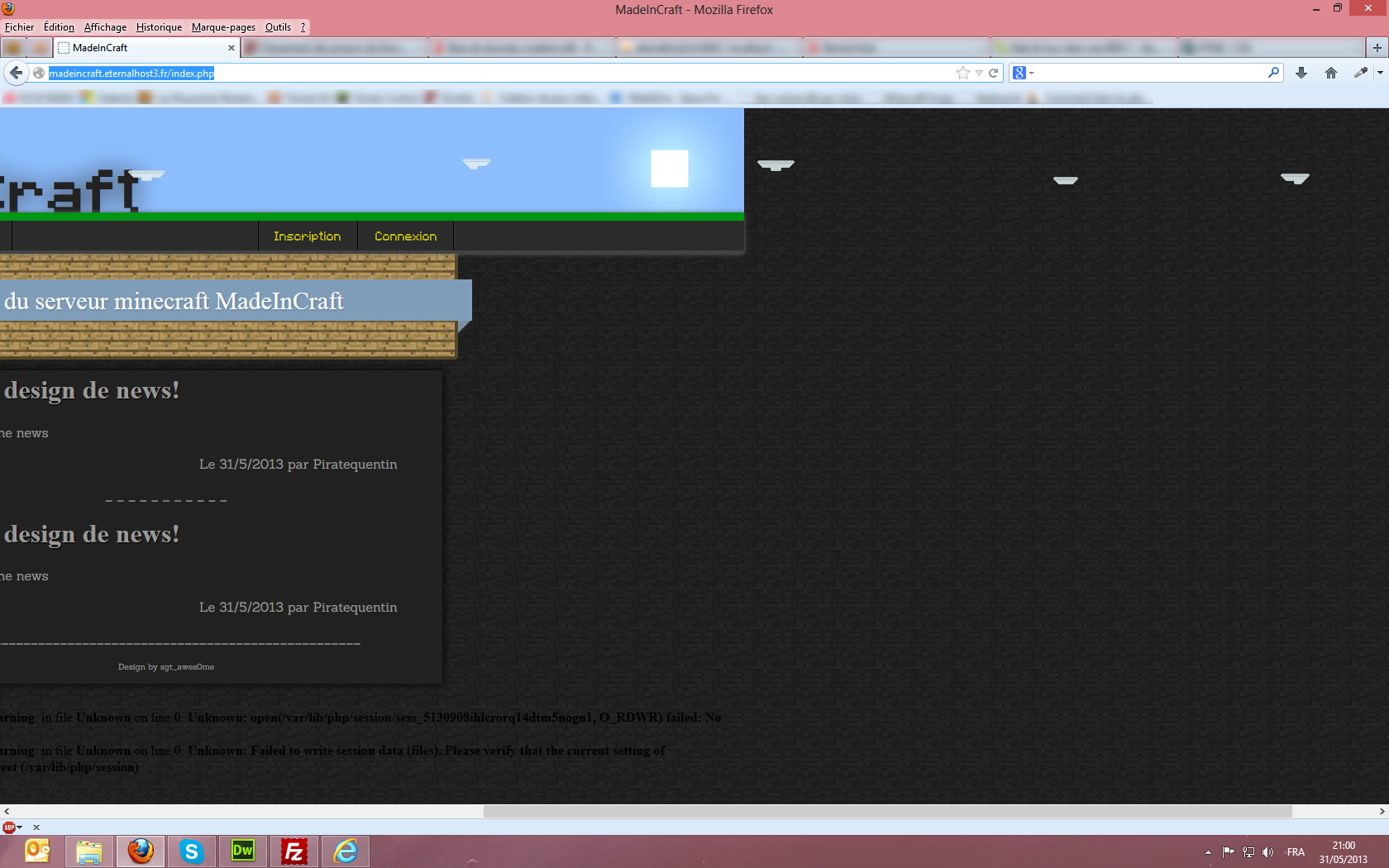The image size is (1389, 868).
Task: Go to the Firefox home page
Action: tap(1330, 73)
